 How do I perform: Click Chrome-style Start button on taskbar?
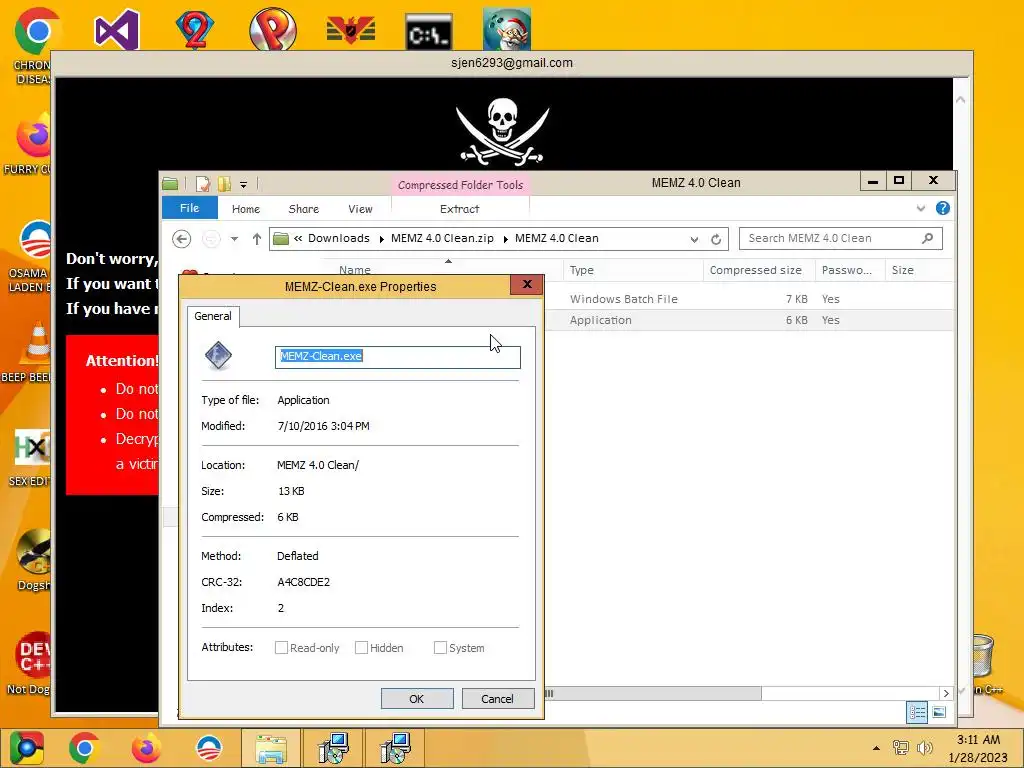[x=26, y=748]
